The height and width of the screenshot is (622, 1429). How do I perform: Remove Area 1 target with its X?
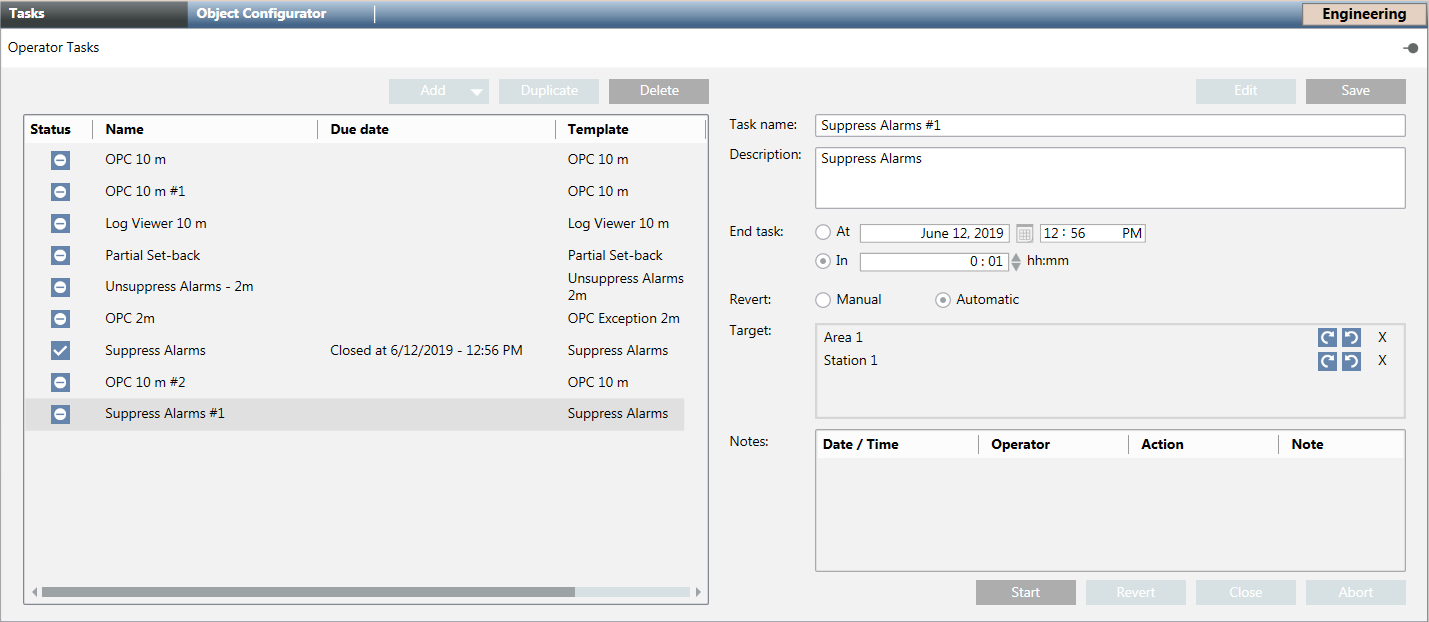point(1382,338)
